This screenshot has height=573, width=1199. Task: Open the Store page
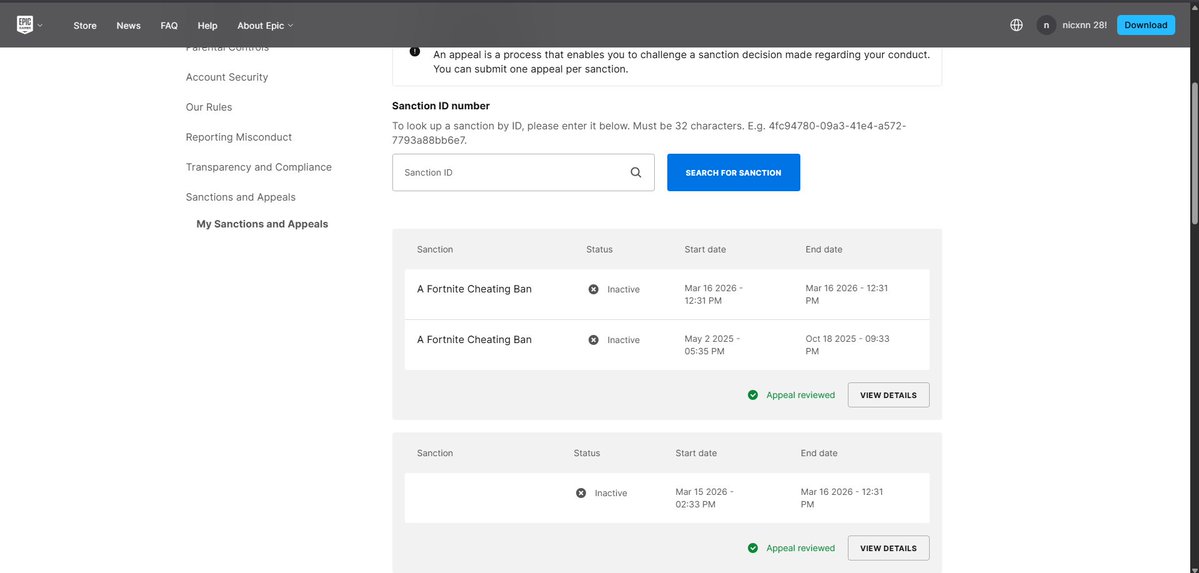coord(85,25)
